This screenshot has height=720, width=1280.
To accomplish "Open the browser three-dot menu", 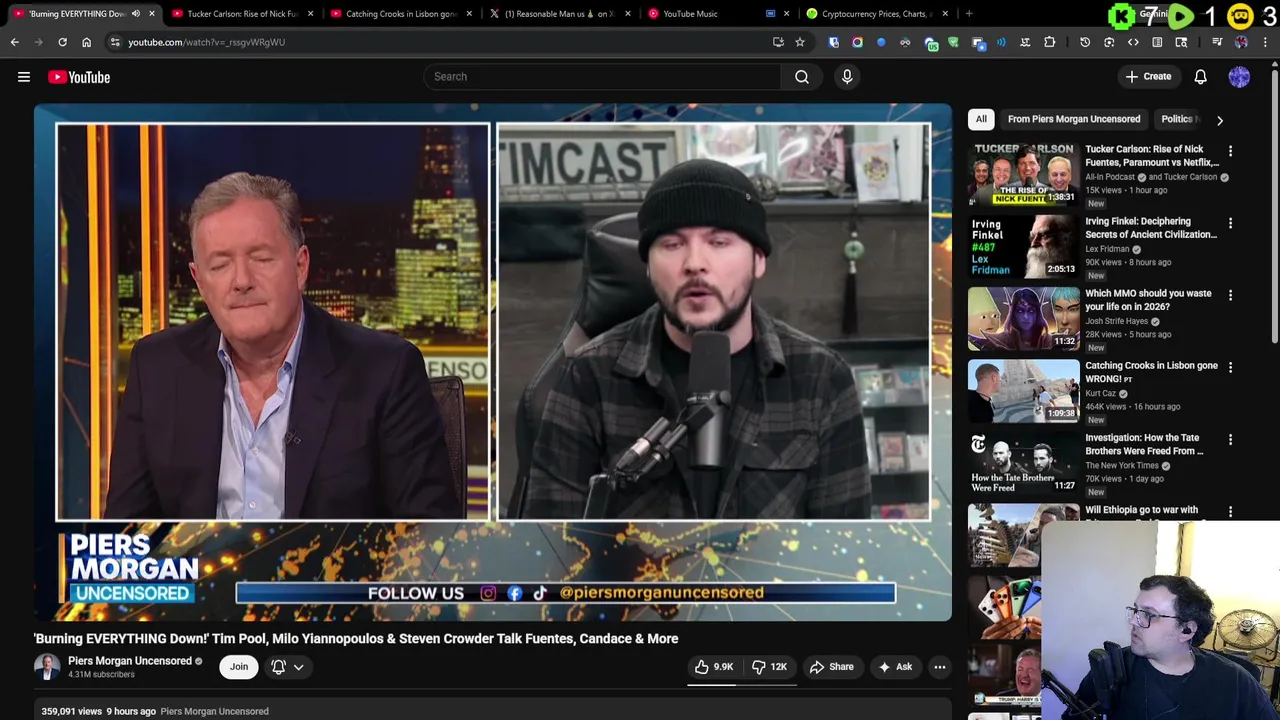I will pos(1265,42).
